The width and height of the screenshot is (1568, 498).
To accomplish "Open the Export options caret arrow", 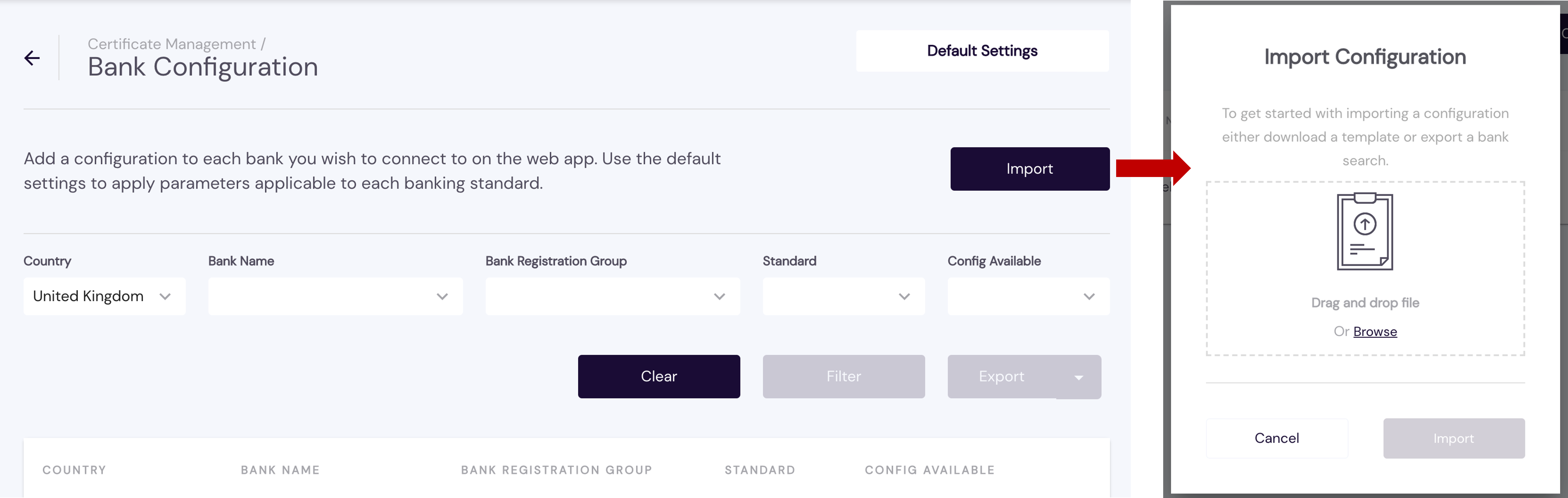I will (1079, 378).
